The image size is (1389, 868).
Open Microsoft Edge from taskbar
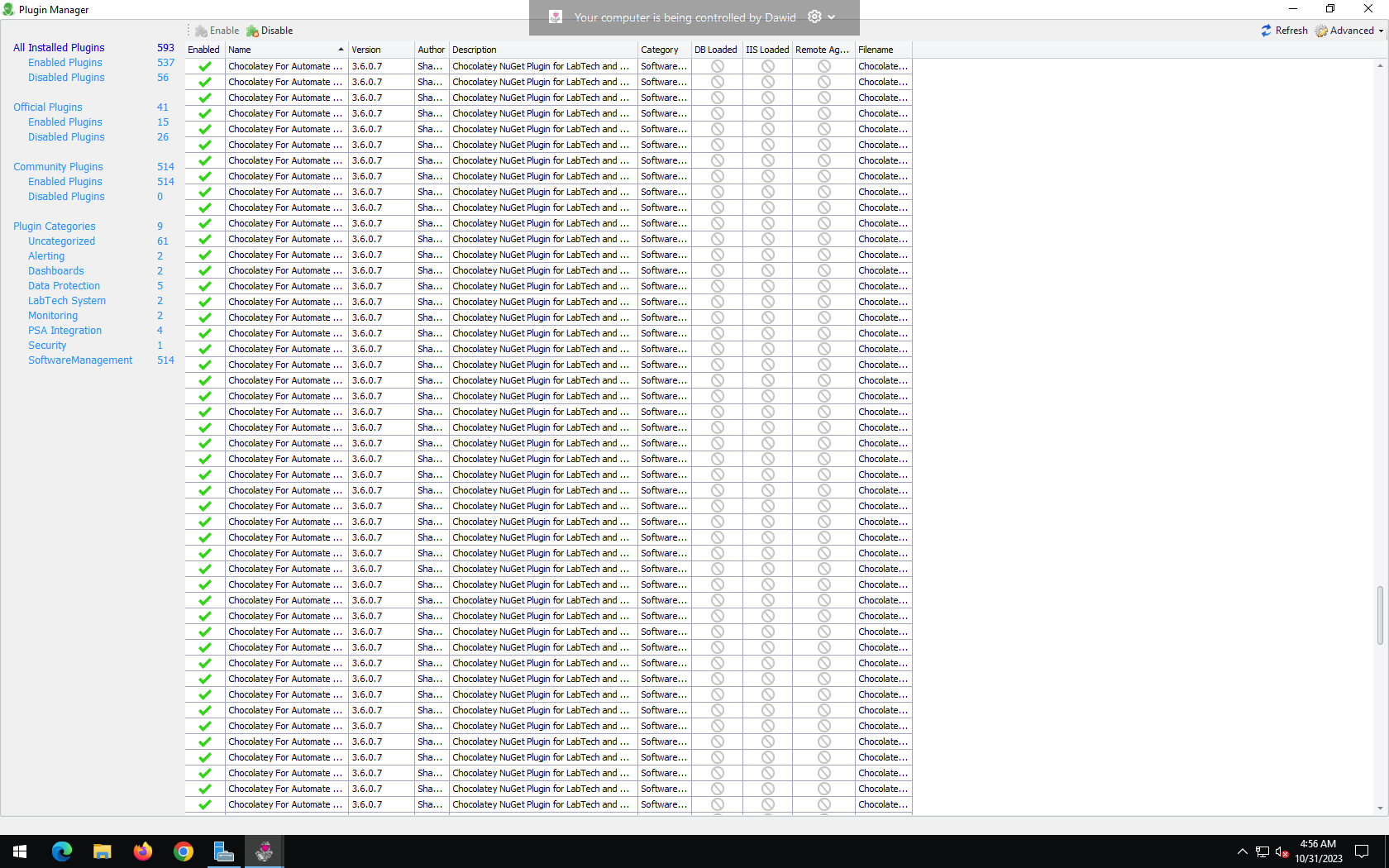point(62,851)
